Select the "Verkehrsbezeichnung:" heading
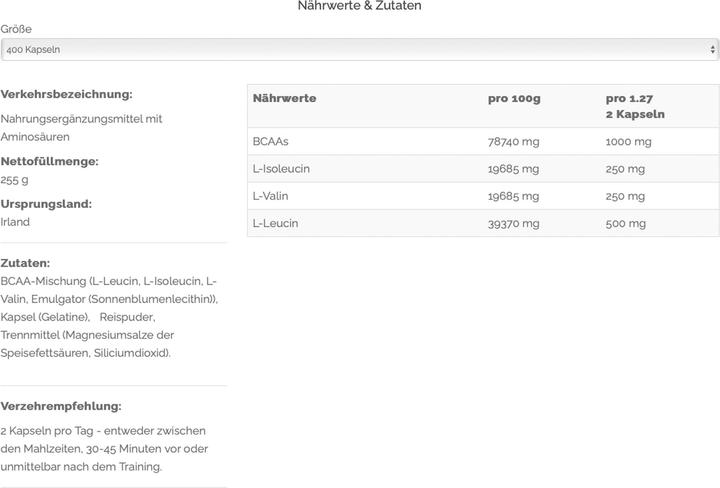This screenshot has width=720, height=488. pyautogui.click(x=66, y=94)
